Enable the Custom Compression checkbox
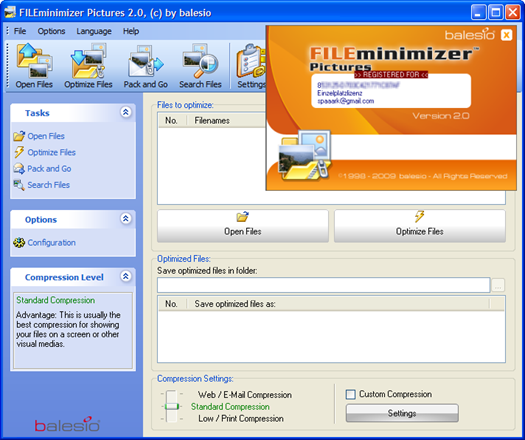 point(350,394)
